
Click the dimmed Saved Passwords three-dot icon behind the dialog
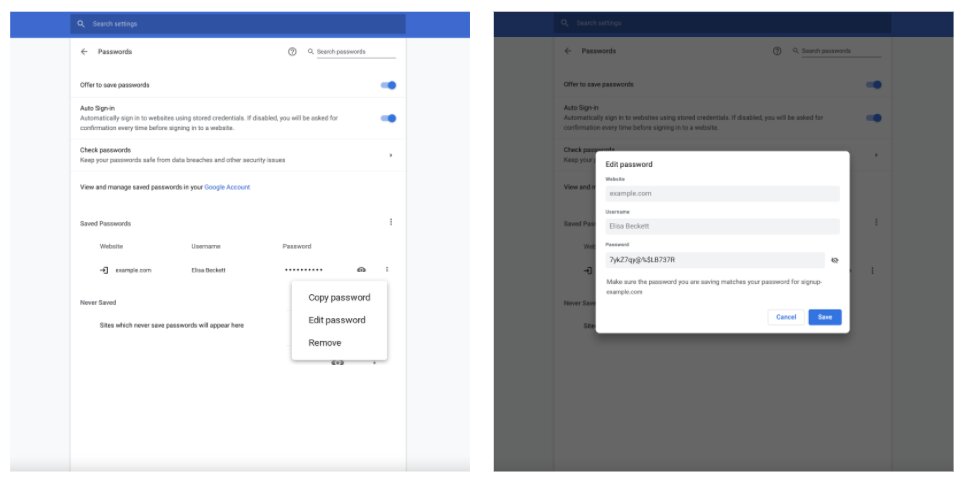[876, 222]
